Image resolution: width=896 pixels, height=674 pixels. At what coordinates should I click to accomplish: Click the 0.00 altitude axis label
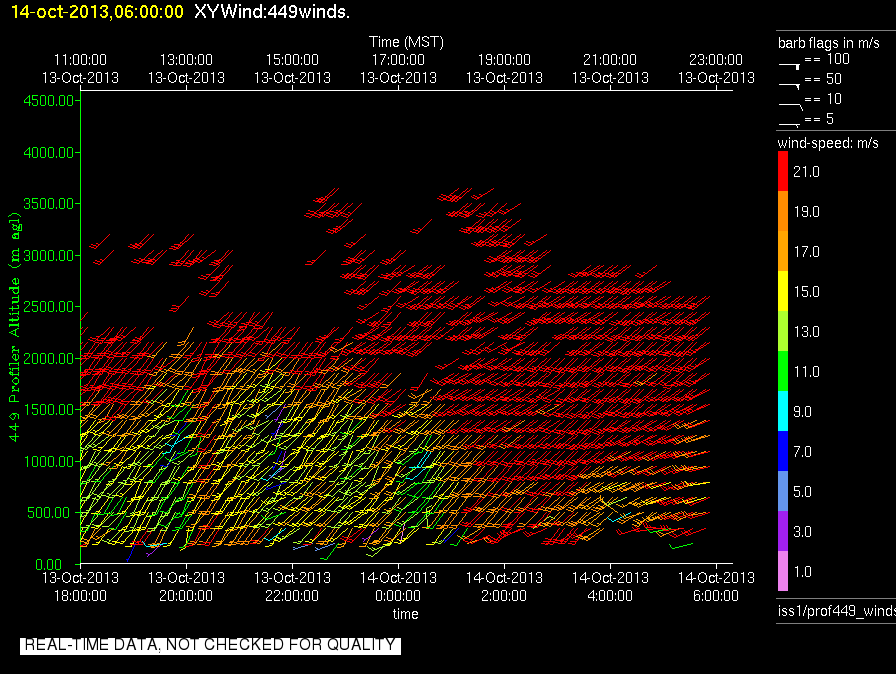pos(49,564)
